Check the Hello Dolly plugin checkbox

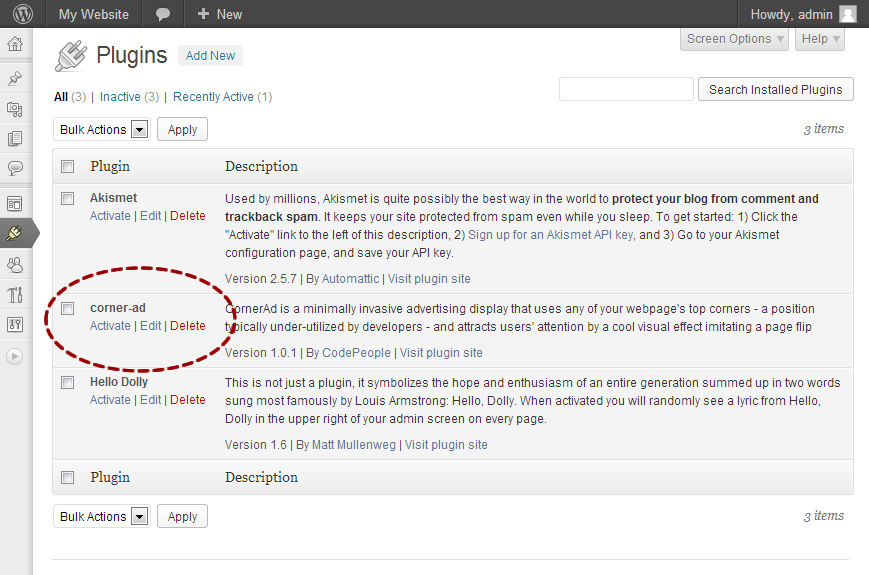[68, 382]
